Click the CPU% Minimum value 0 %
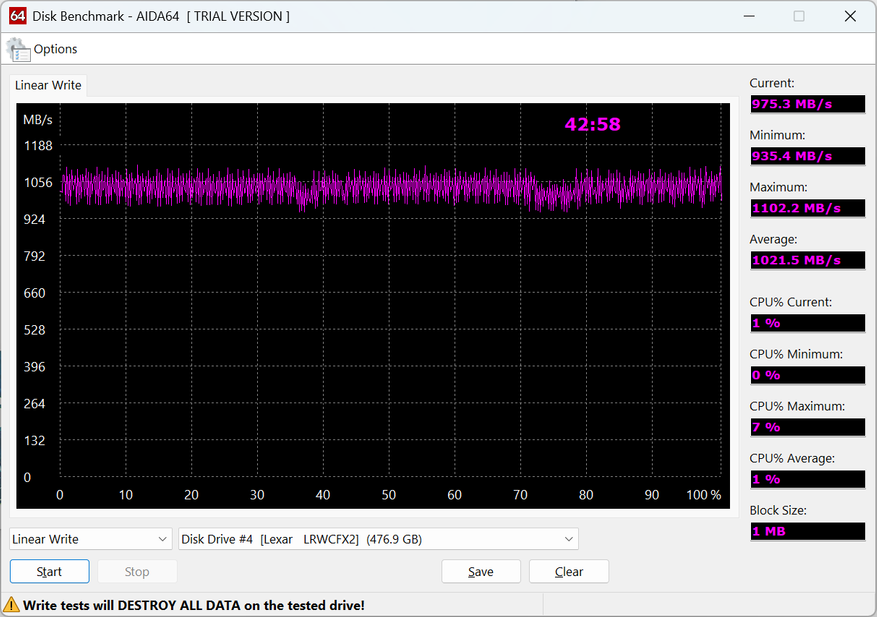The image size is (877, 617). click(x=808, y=375)
